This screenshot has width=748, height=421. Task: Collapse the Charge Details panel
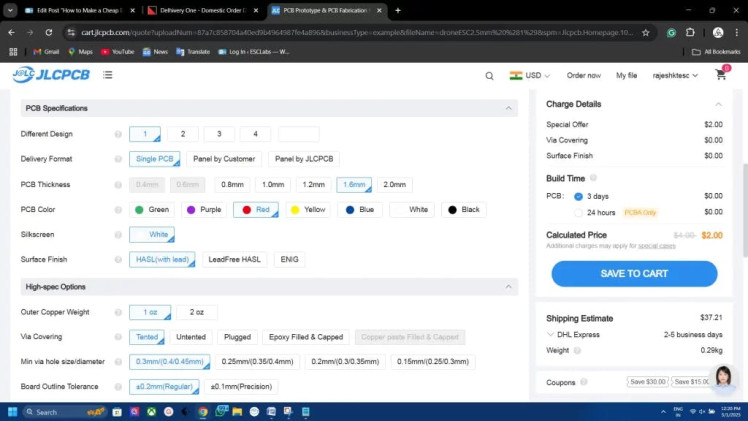[x=718, y=104]
